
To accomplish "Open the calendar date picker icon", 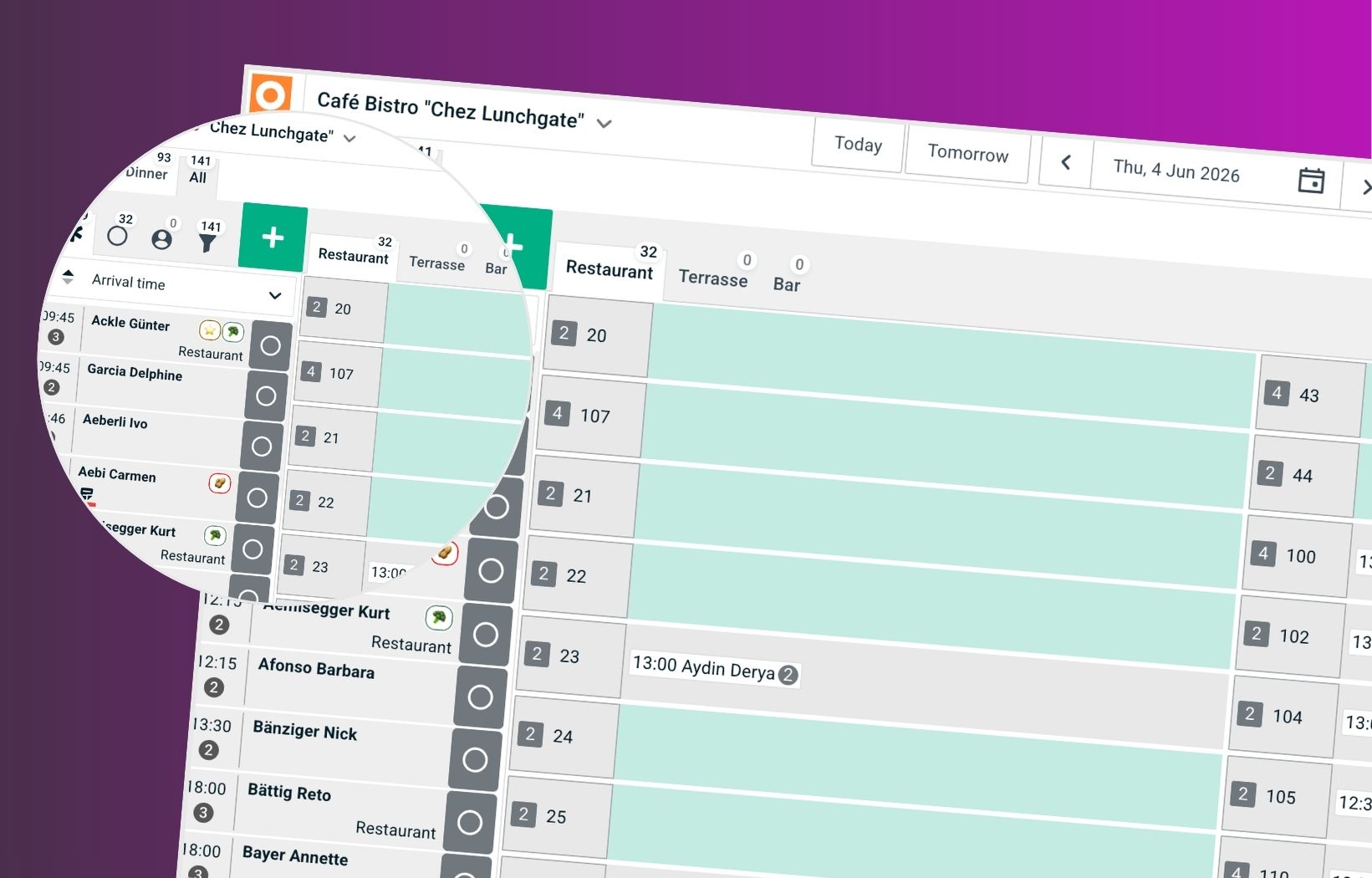I will coord(1310,180).
